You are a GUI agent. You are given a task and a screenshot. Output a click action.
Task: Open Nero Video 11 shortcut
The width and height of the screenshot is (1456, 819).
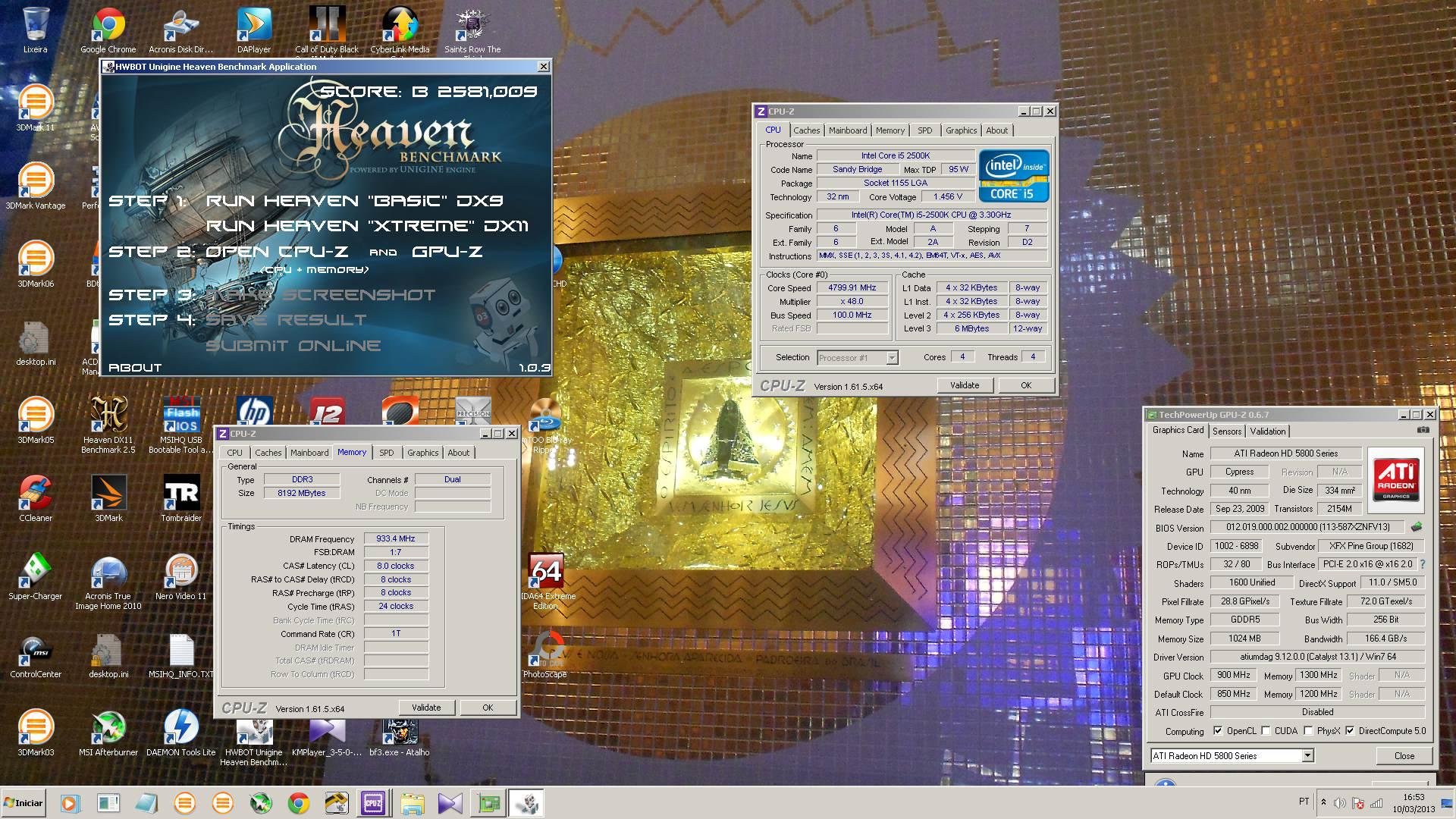click(180, 577)
